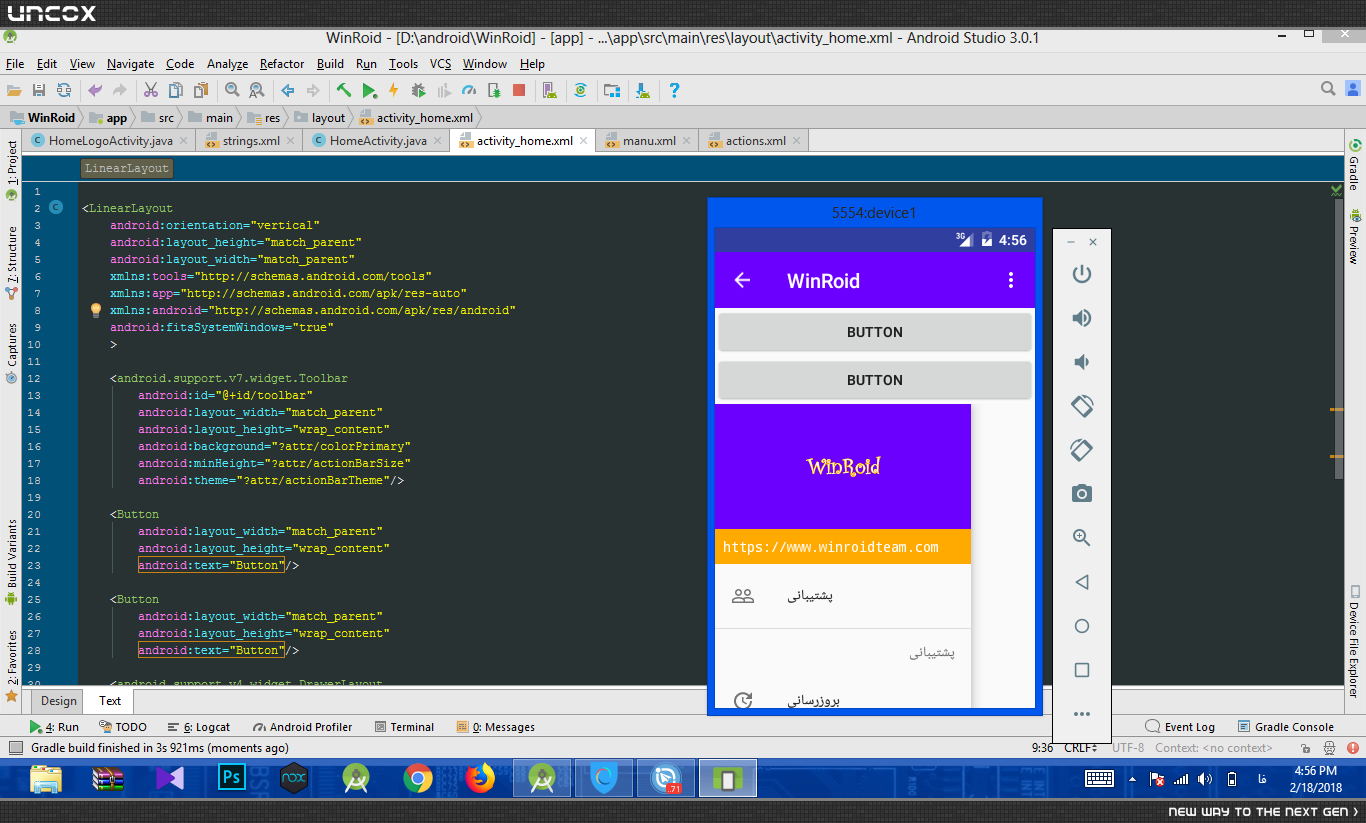Viewport: 1366px width, 823px height.
Task: Toggle the Device File Explorer panel
Action: 1355,641
